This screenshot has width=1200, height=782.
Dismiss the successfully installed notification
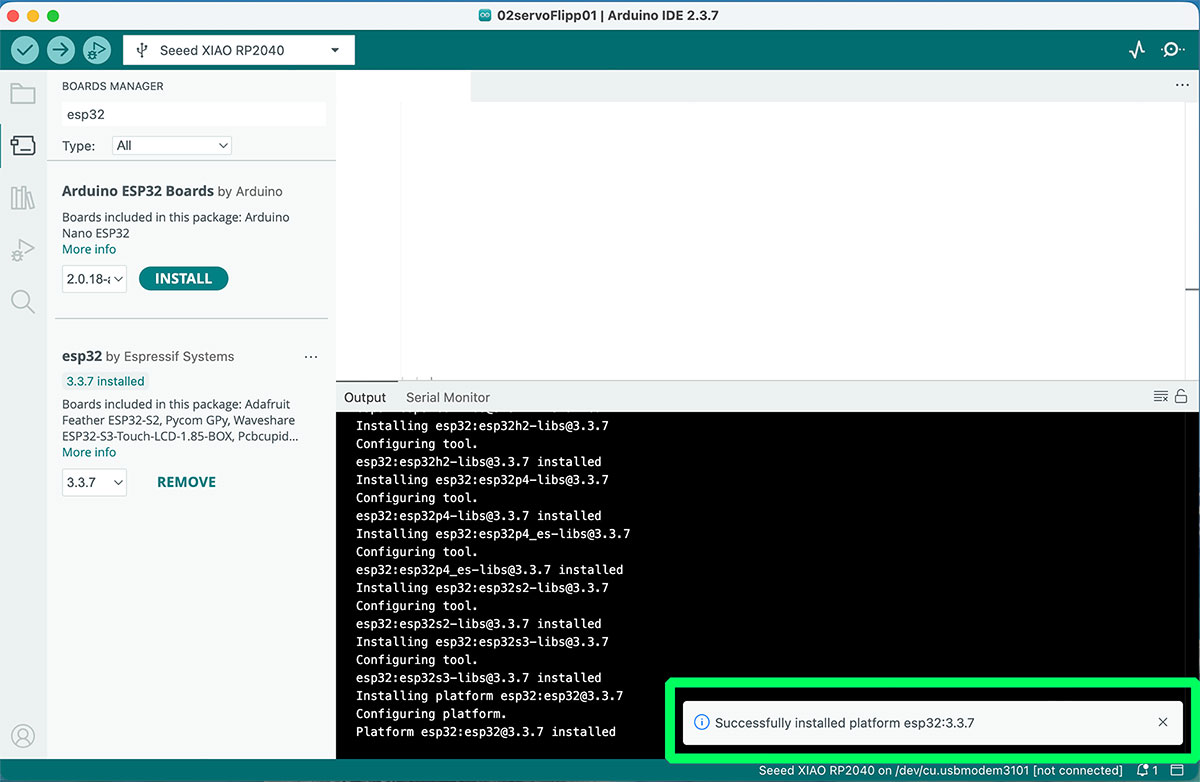(1163, 722)
